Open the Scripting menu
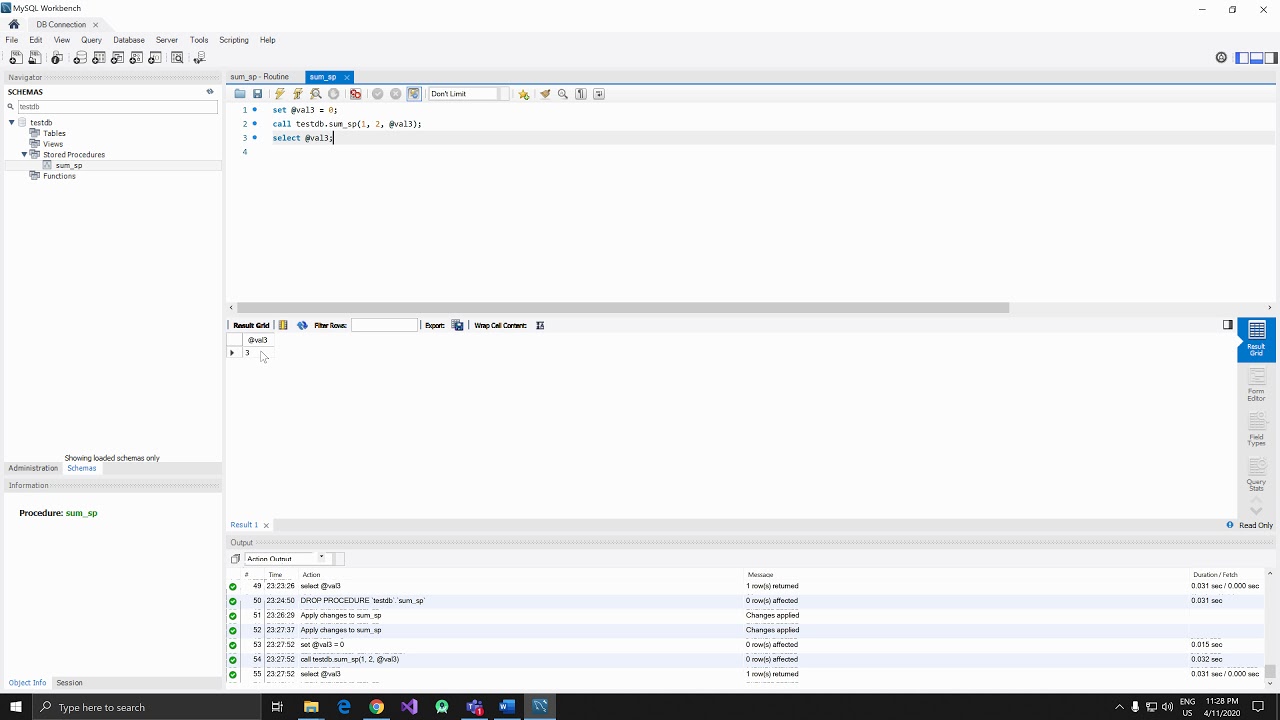This screenshot has height=720, width=1280. tap(234, 40)
